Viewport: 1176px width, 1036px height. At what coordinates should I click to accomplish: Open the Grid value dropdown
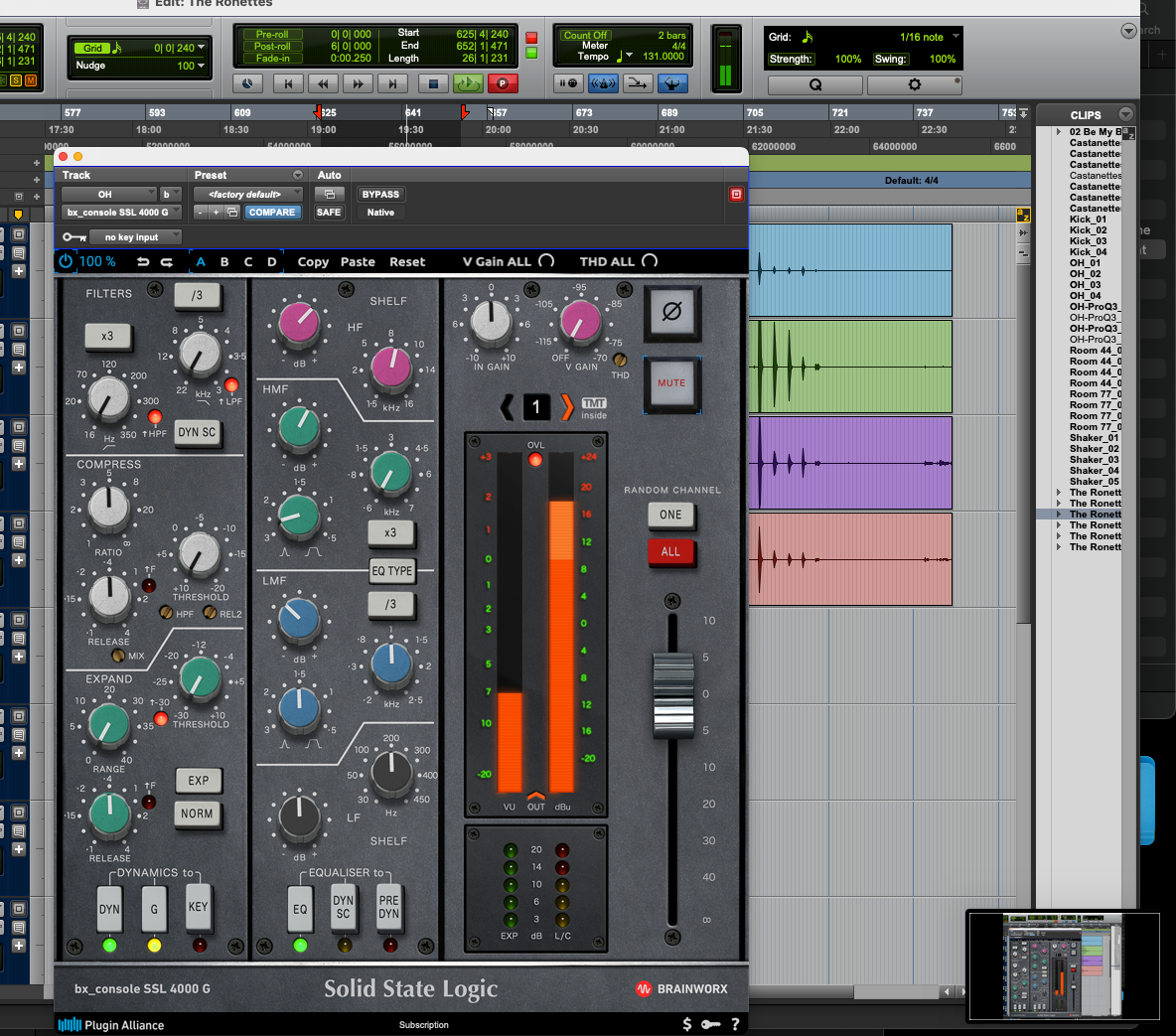click(x=180, y=48)
